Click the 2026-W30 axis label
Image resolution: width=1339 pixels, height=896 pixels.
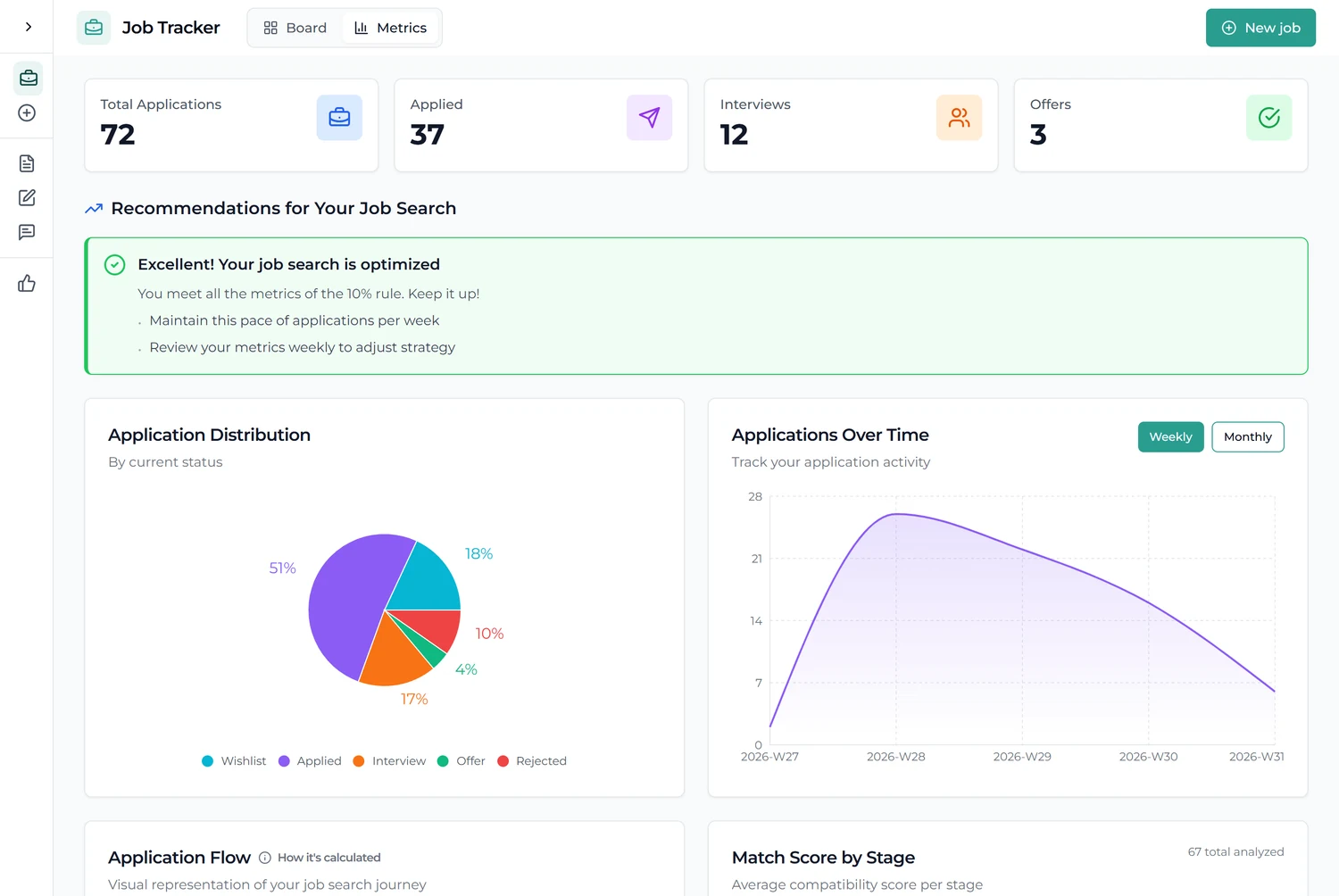coord(1148,757)
